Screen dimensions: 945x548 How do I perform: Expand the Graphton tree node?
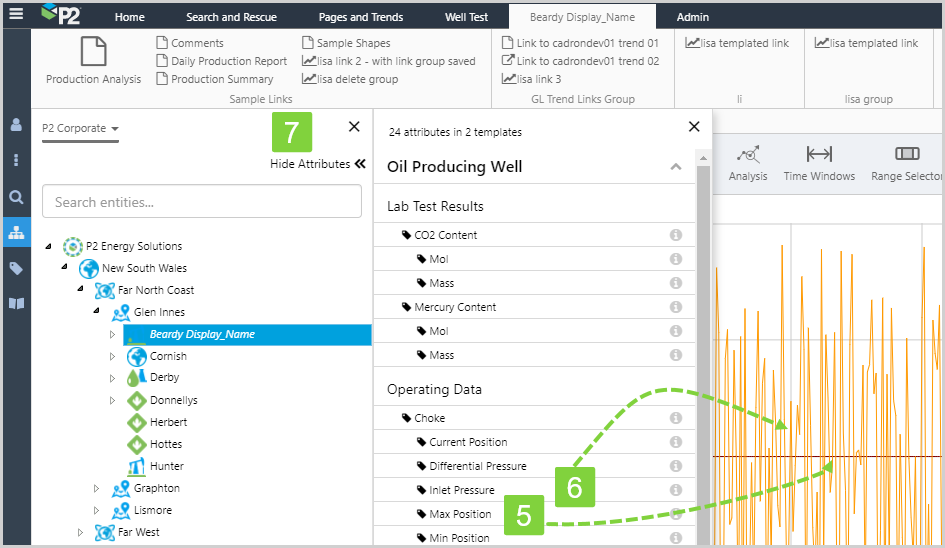coord(97,488)
